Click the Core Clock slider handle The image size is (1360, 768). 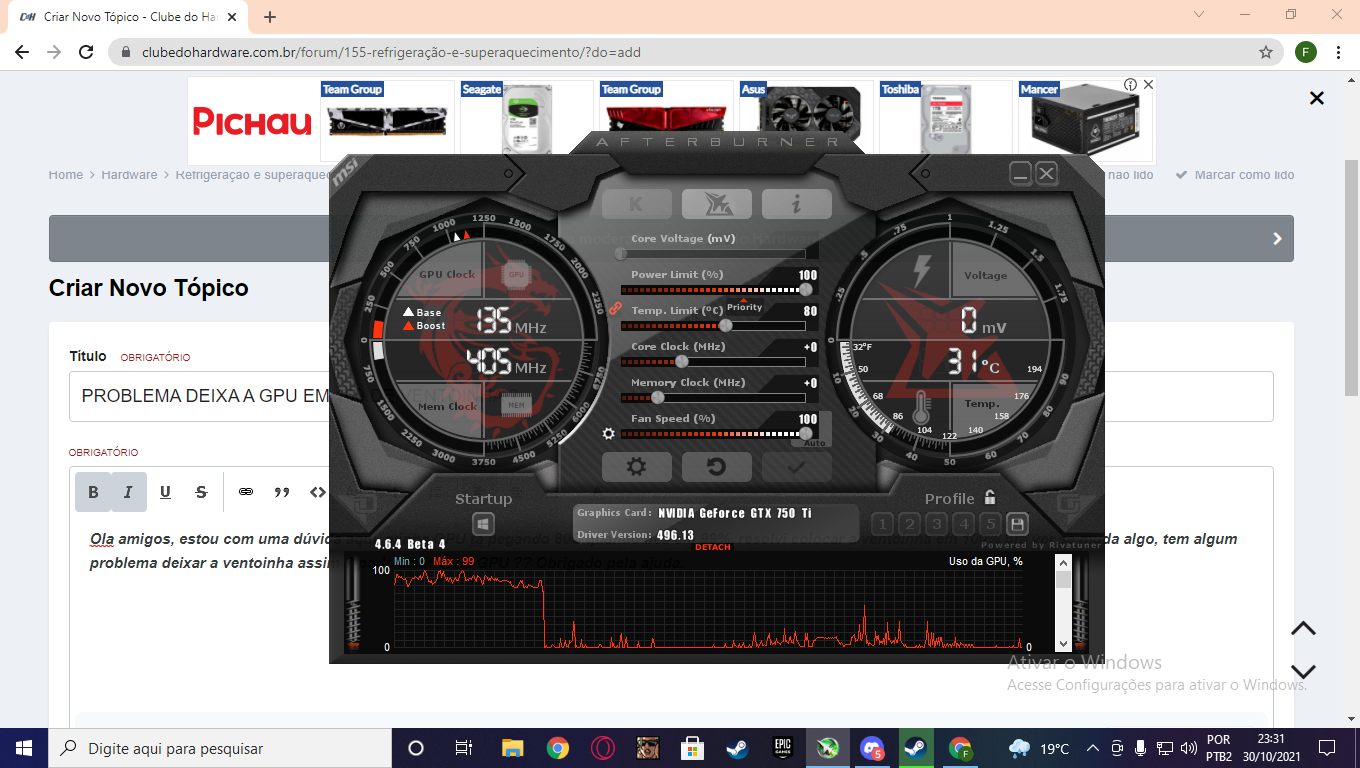[682, 361]
